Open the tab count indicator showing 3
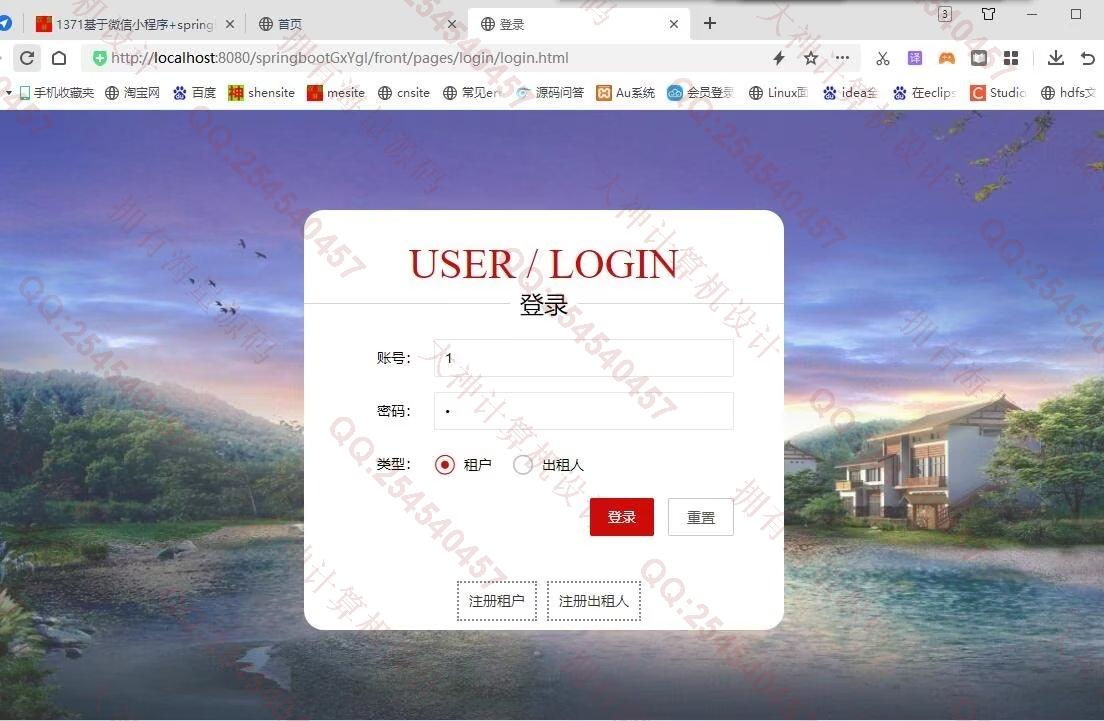The height and width of the screenshot is (721, 1104). [x=945, y=13]
